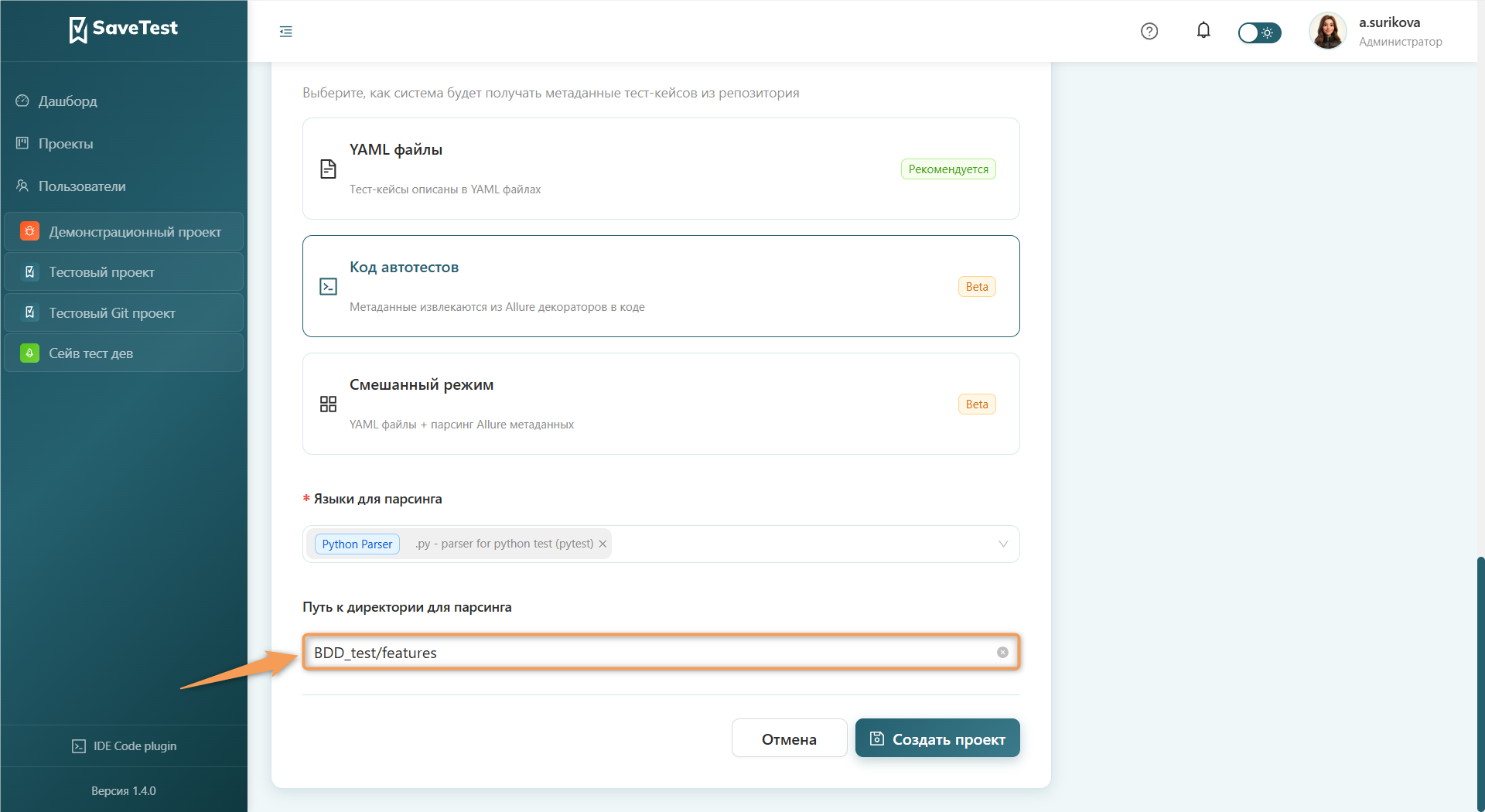Viewport: 1485px width, 812px height.
Task: Click the Пользователи person icon
Action: 22,186
